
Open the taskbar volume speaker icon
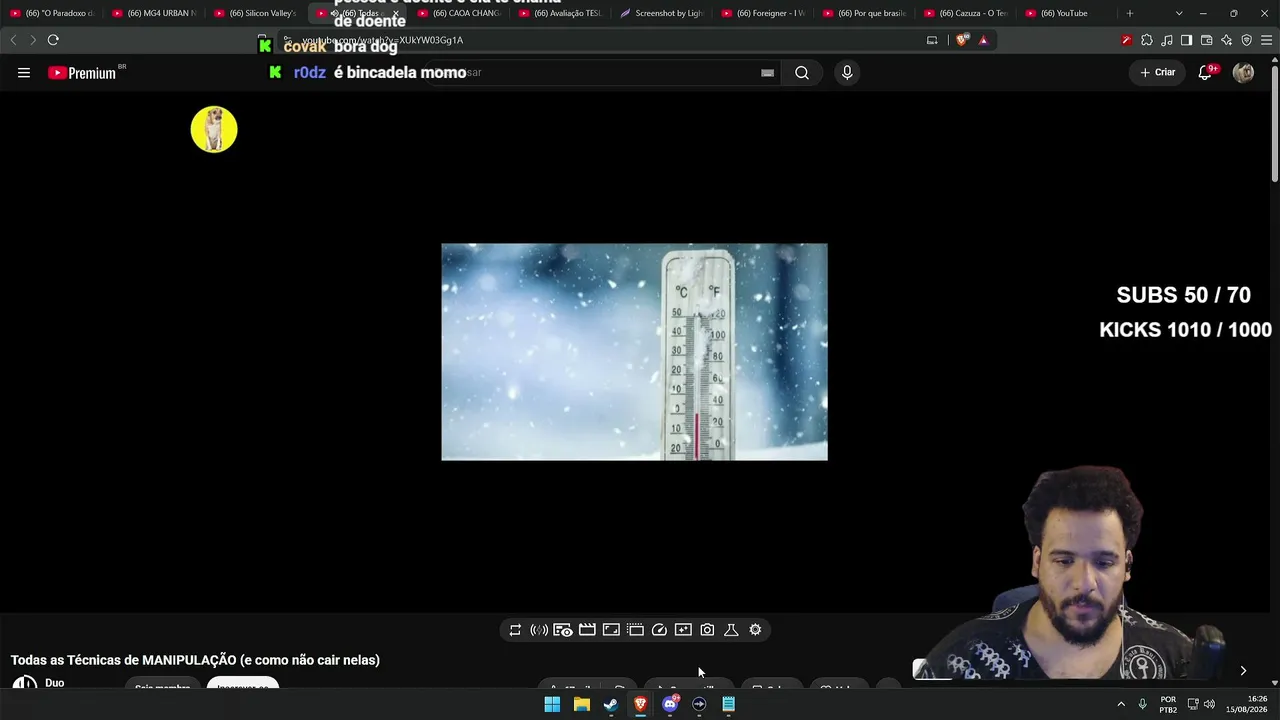tap(1209, 704)
